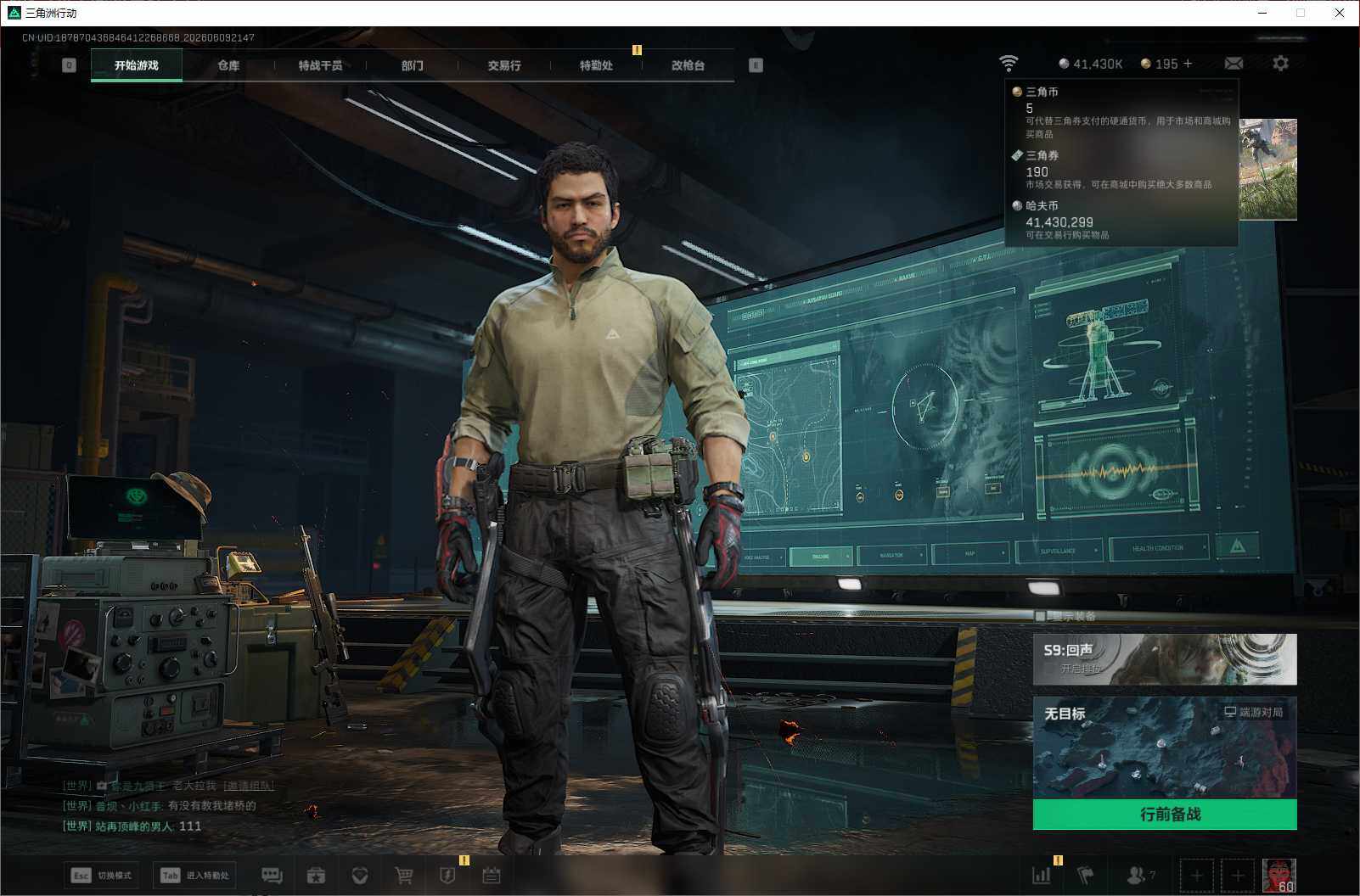Viewport: 1360px width, 896px height.
Task: Click the Wi-Fi network status icon
Action: tap(1009, 64)
